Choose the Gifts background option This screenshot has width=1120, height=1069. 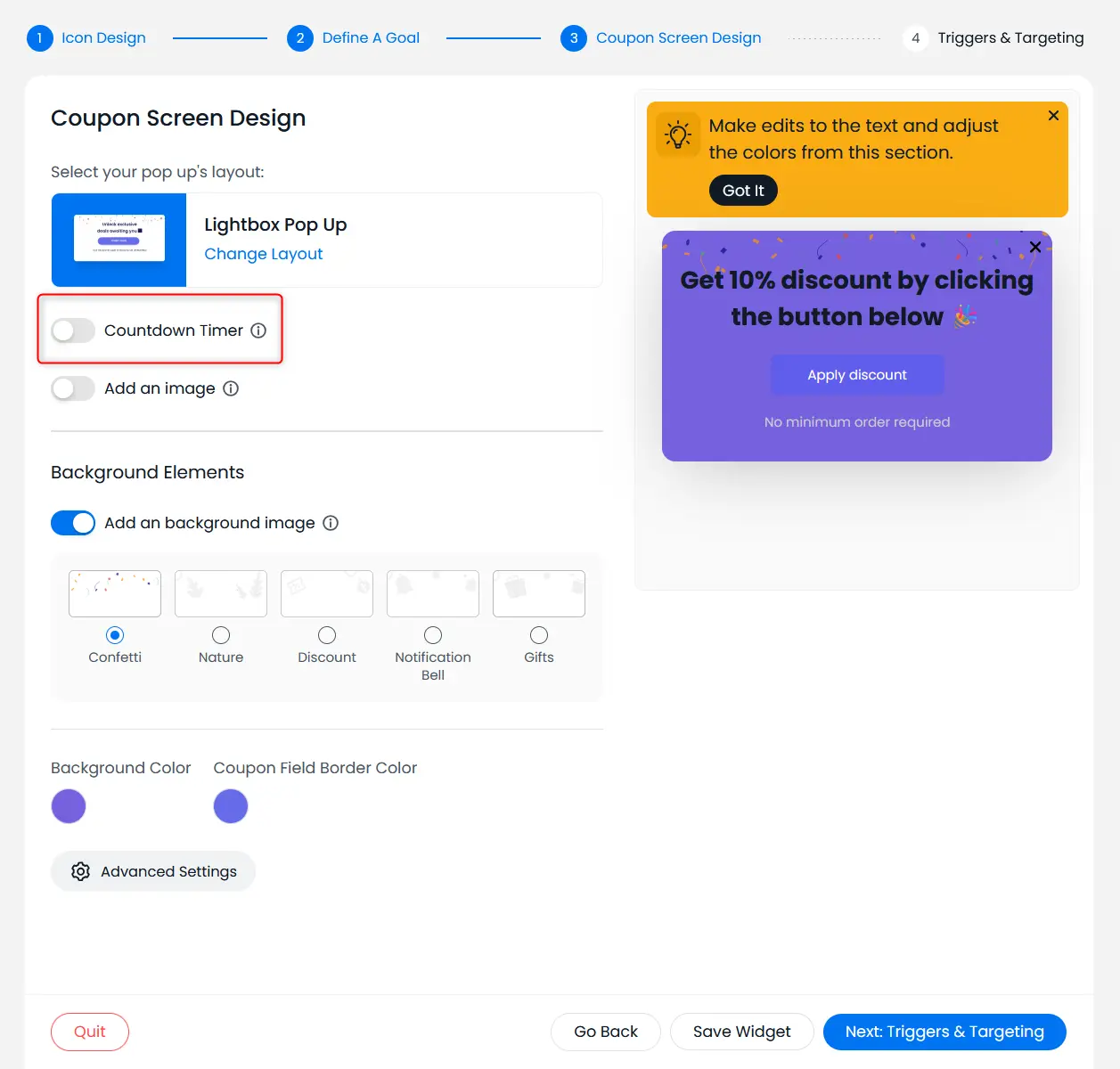[539, 635]
